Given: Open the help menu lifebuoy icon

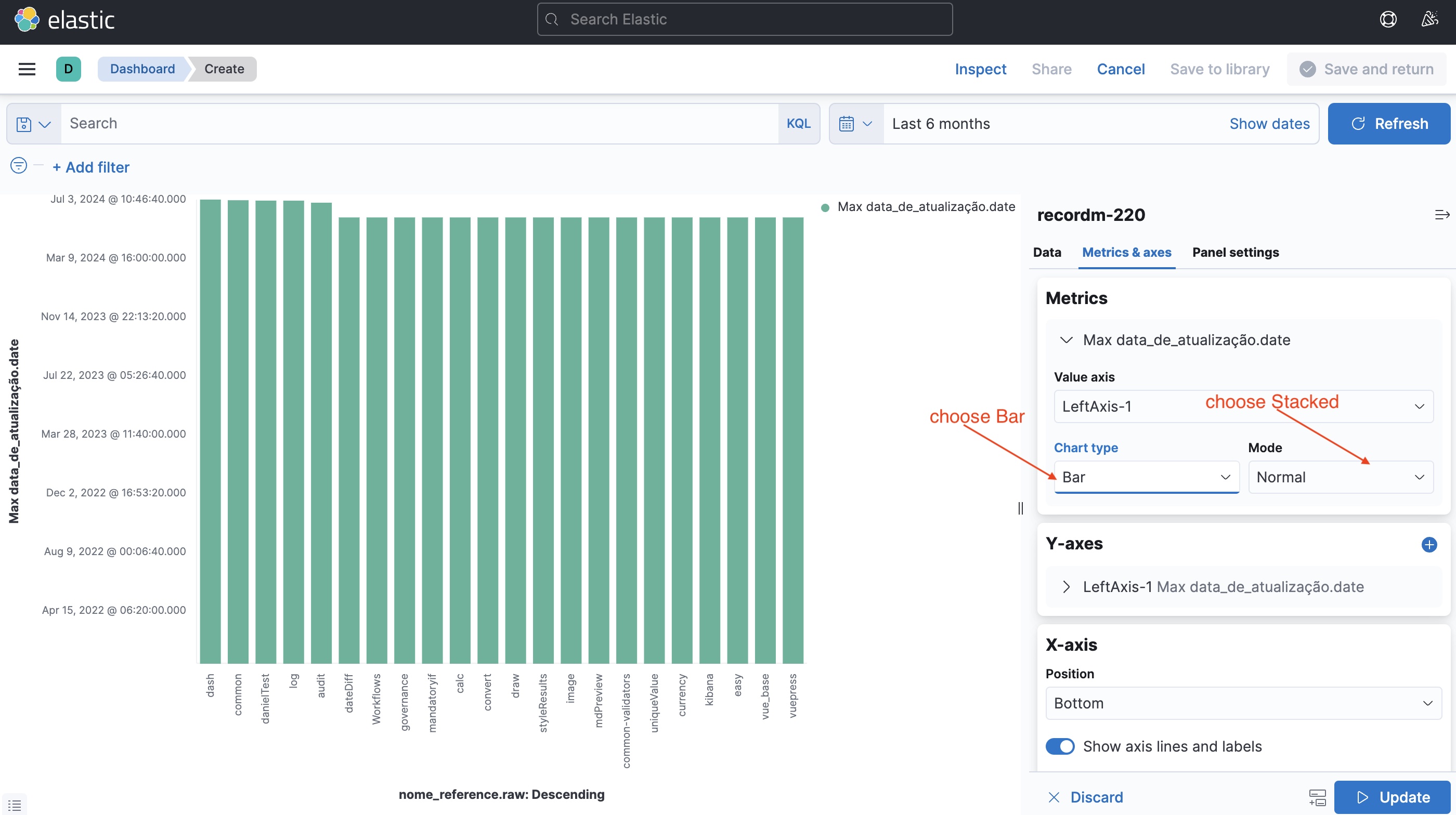Looking at the screenshot, I should tap(1387, 20).
